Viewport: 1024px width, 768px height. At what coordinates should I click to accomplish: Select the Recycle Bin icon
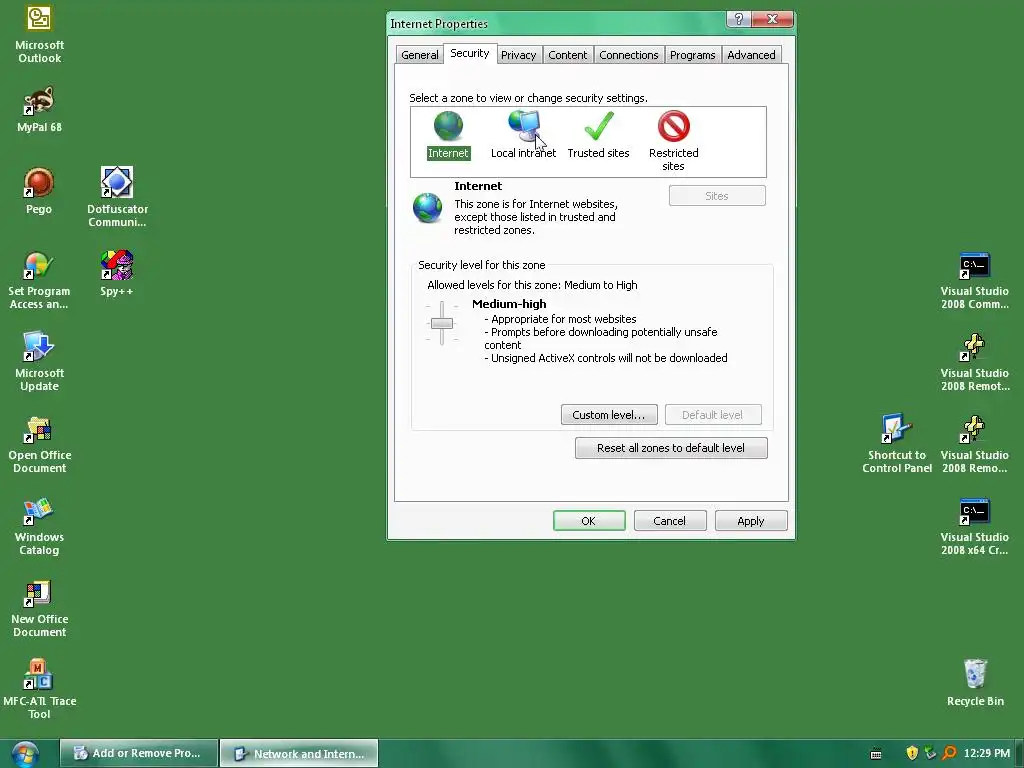tap(975, 682)
